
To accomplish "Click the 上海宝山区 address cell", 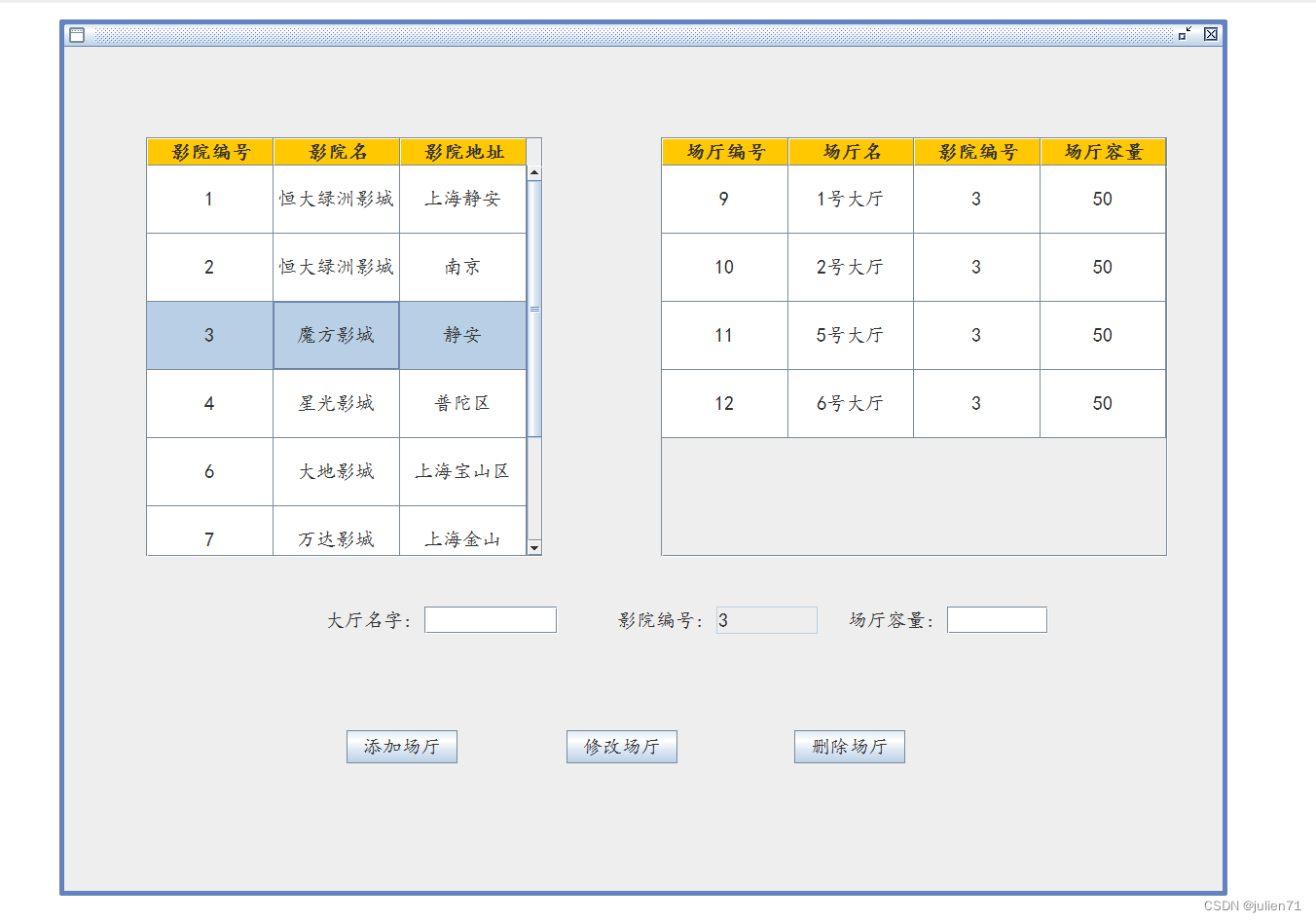I will point(463,472).
